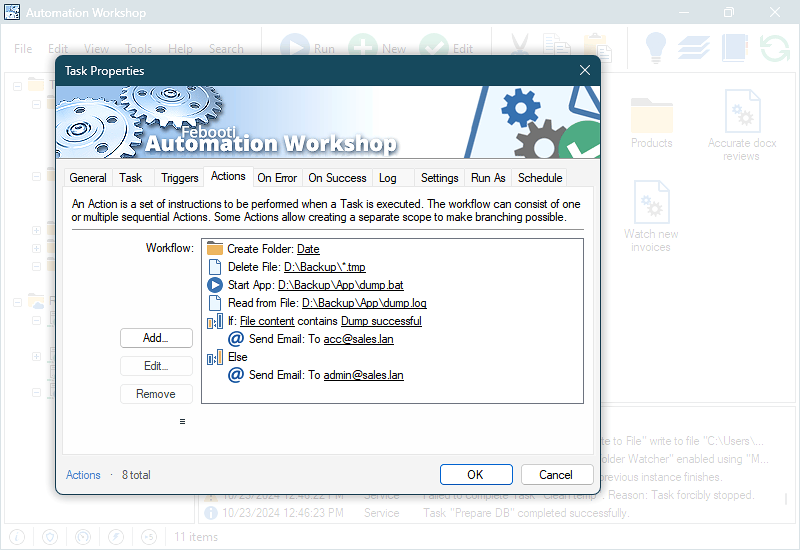Click the Create Folder action folder icon
The width and height of the screenshot is (800, 550).
click(215, 249)
